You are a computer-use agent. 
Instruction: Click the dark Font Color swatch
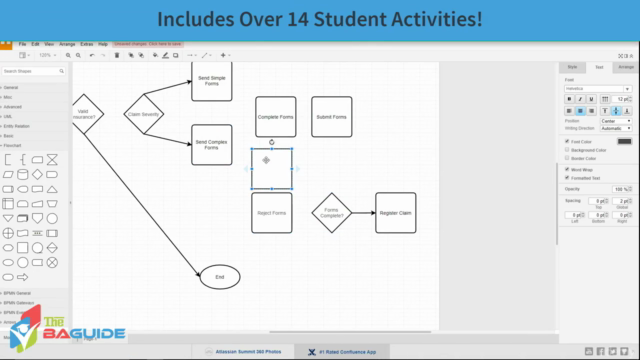624,141
